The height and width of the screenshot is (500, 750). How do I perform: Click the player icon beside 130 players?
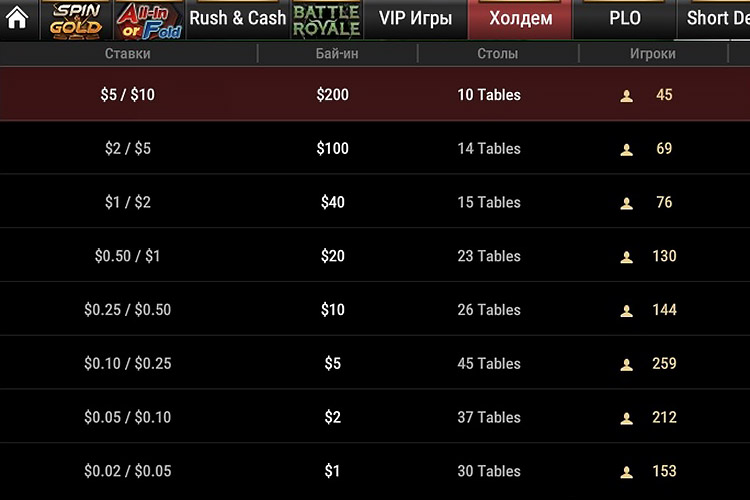click(627, 257)
